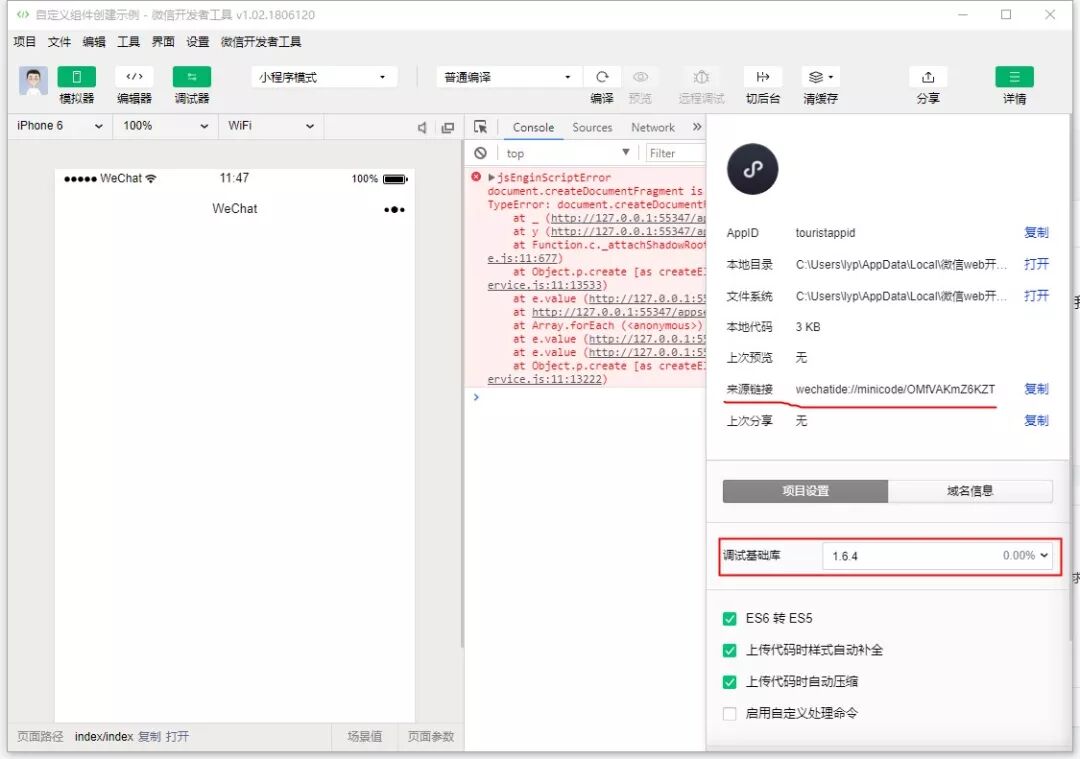Open the 项目 menu
1080x759 pixels.
point(24,41)
